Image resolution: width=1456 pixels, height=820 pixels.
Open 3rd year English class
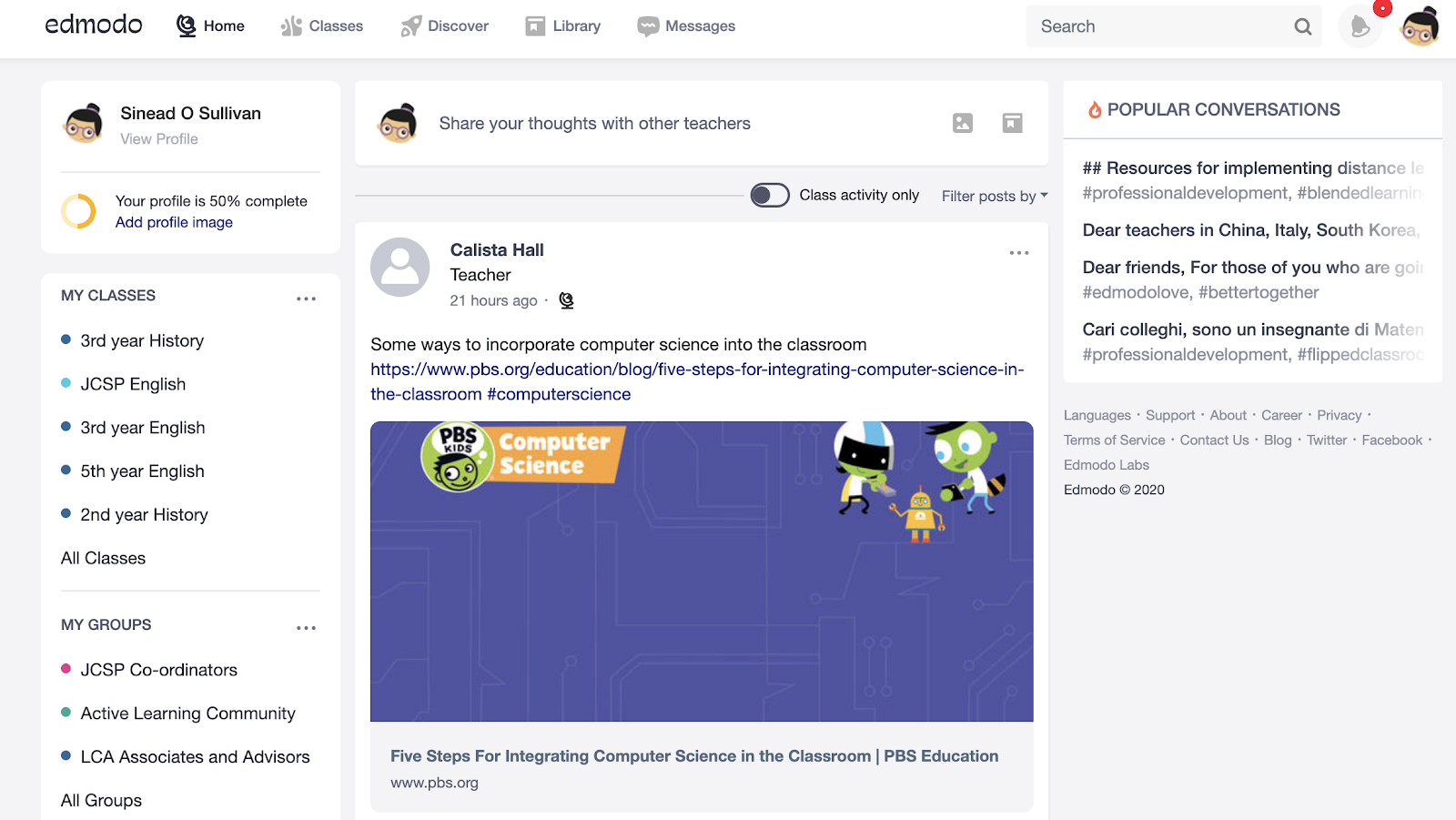(x=143, y=428)
